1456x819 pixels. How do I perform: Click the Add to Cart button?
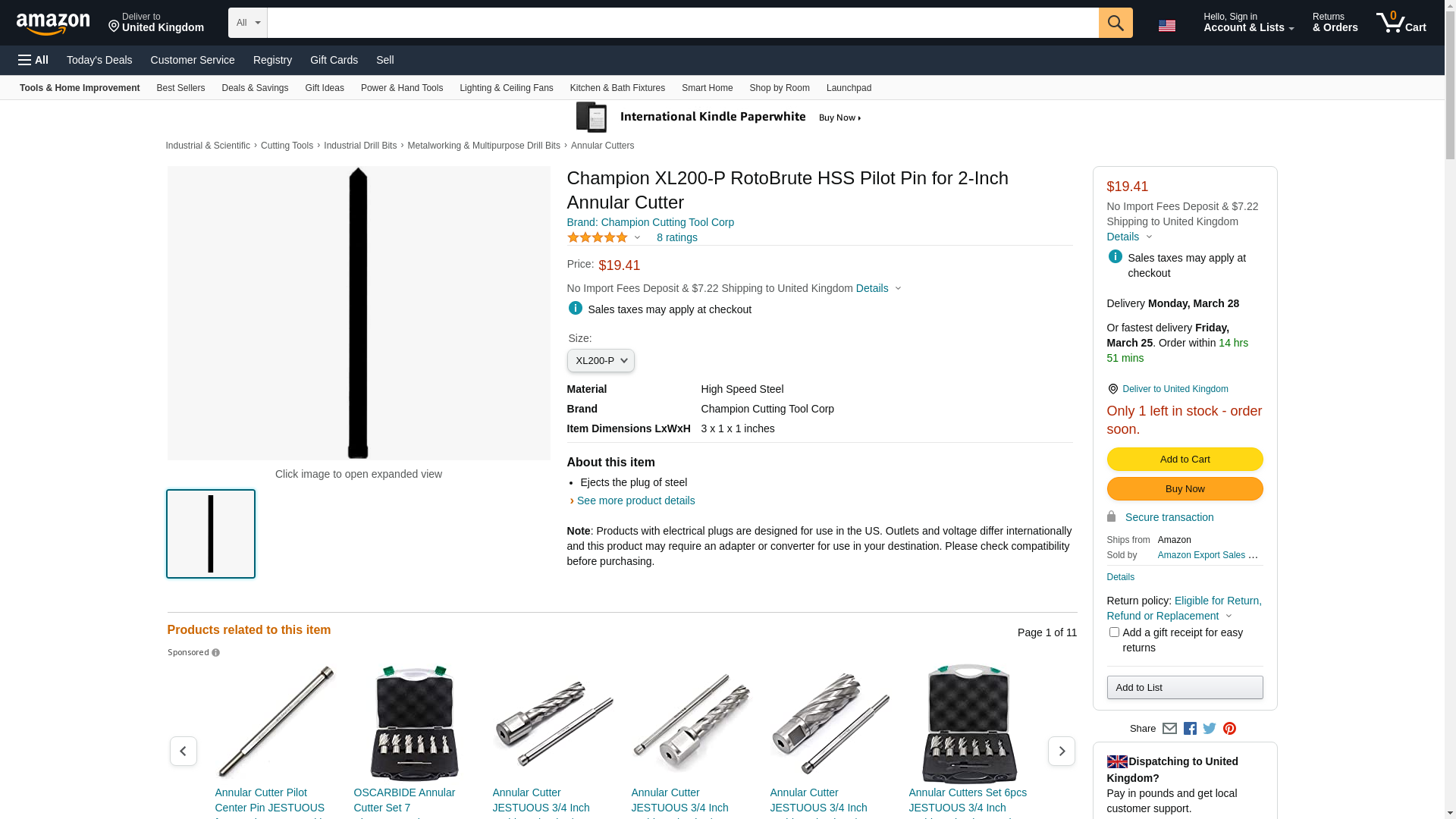tap(1185, 460)
